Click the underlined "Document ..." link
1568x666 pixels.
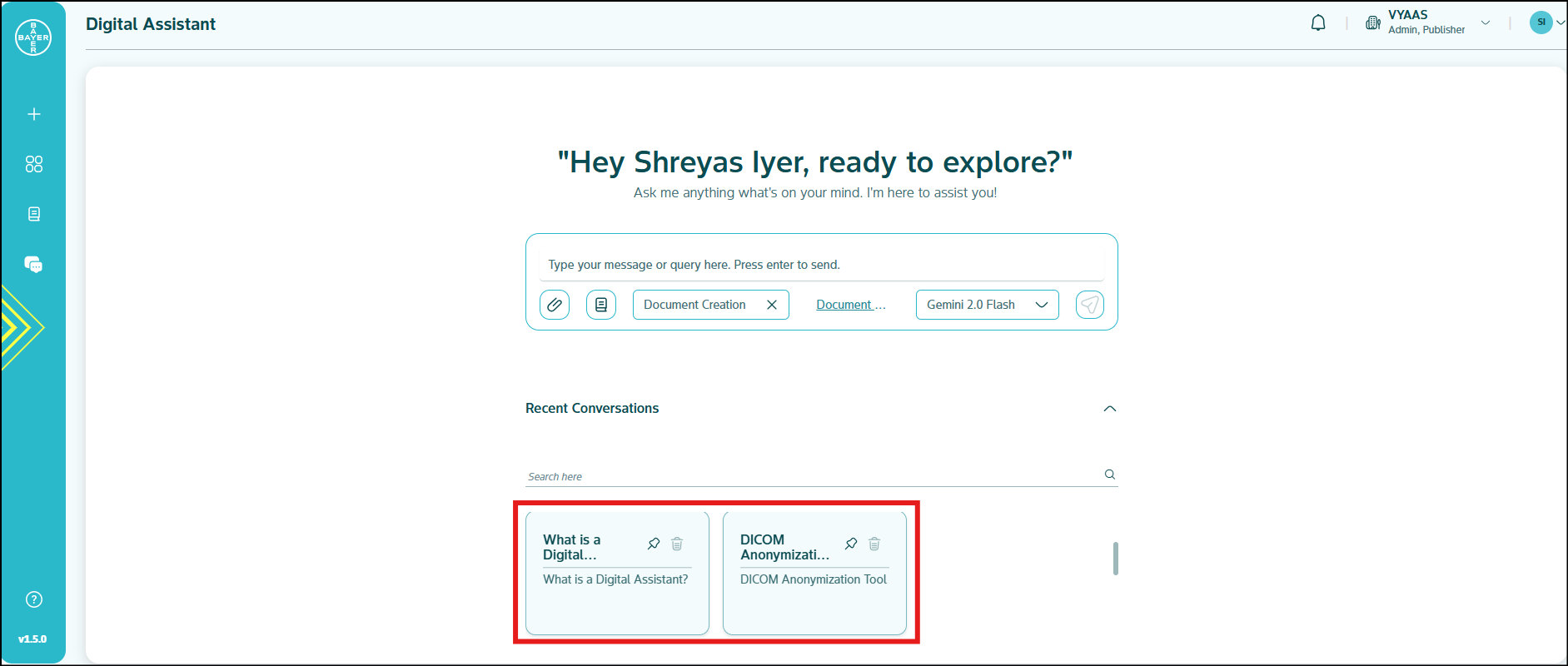pos(850,305)
